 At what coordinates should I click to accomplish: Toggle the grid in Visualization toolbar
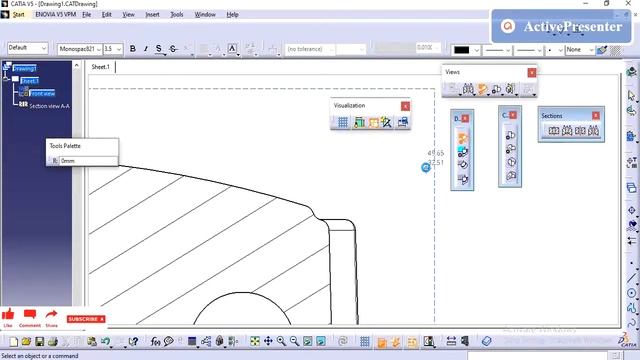(x=343, y=122)
